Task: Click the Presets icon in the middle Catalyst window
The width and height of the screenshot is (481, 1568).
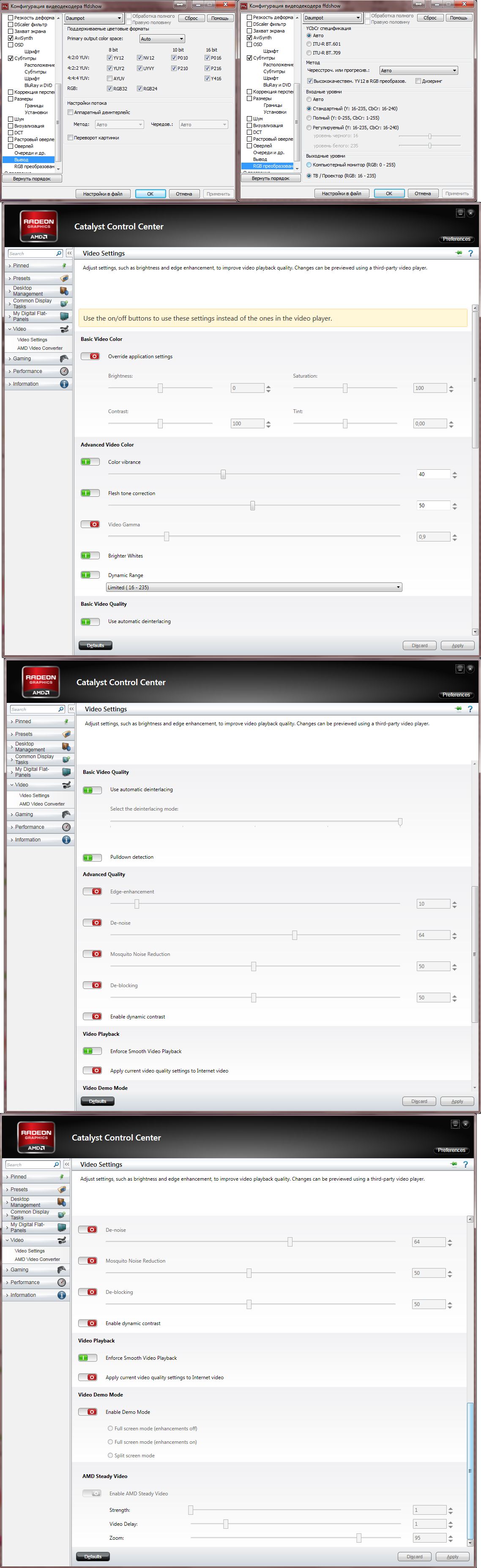Action: (x=66, y=734)
